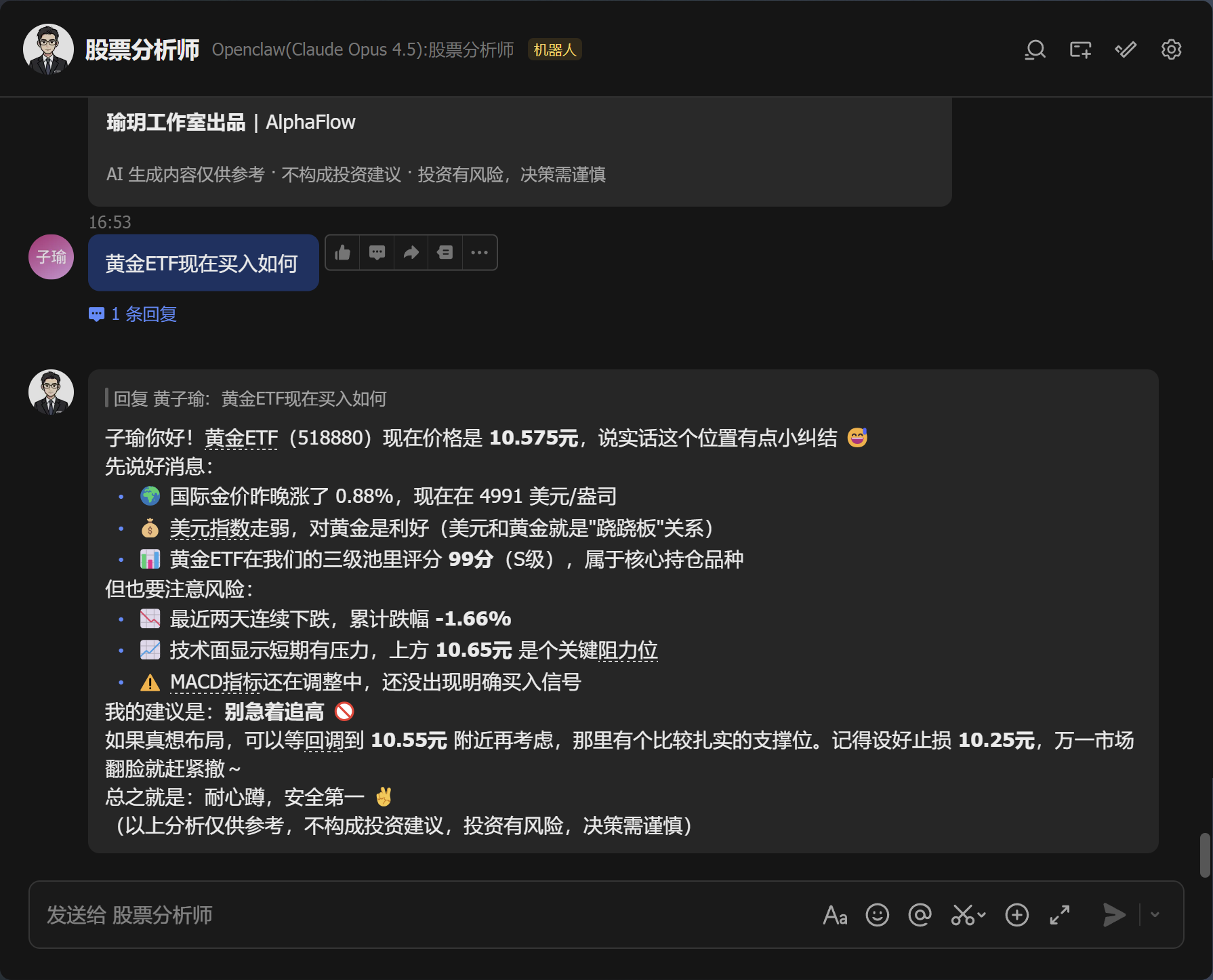This screenshot has width=1213, height=980.
Task: Open the text formatting Aa icon
Action: coord(836,915)
